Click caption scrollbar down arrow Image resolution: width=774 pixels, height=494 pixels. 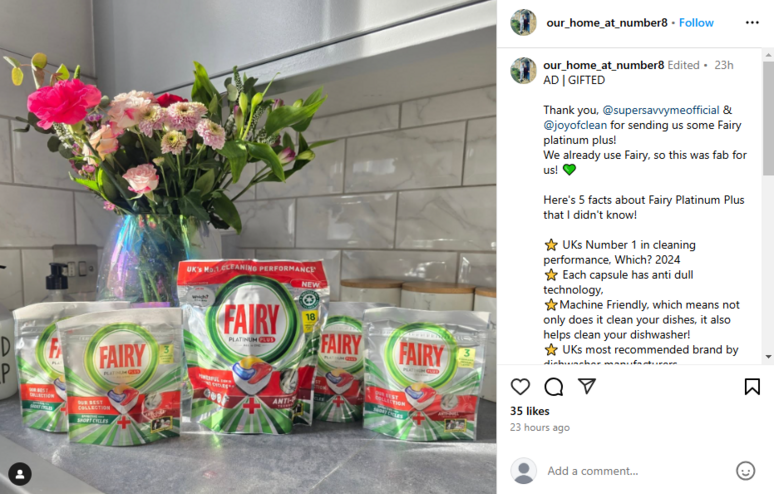[769, 356]
